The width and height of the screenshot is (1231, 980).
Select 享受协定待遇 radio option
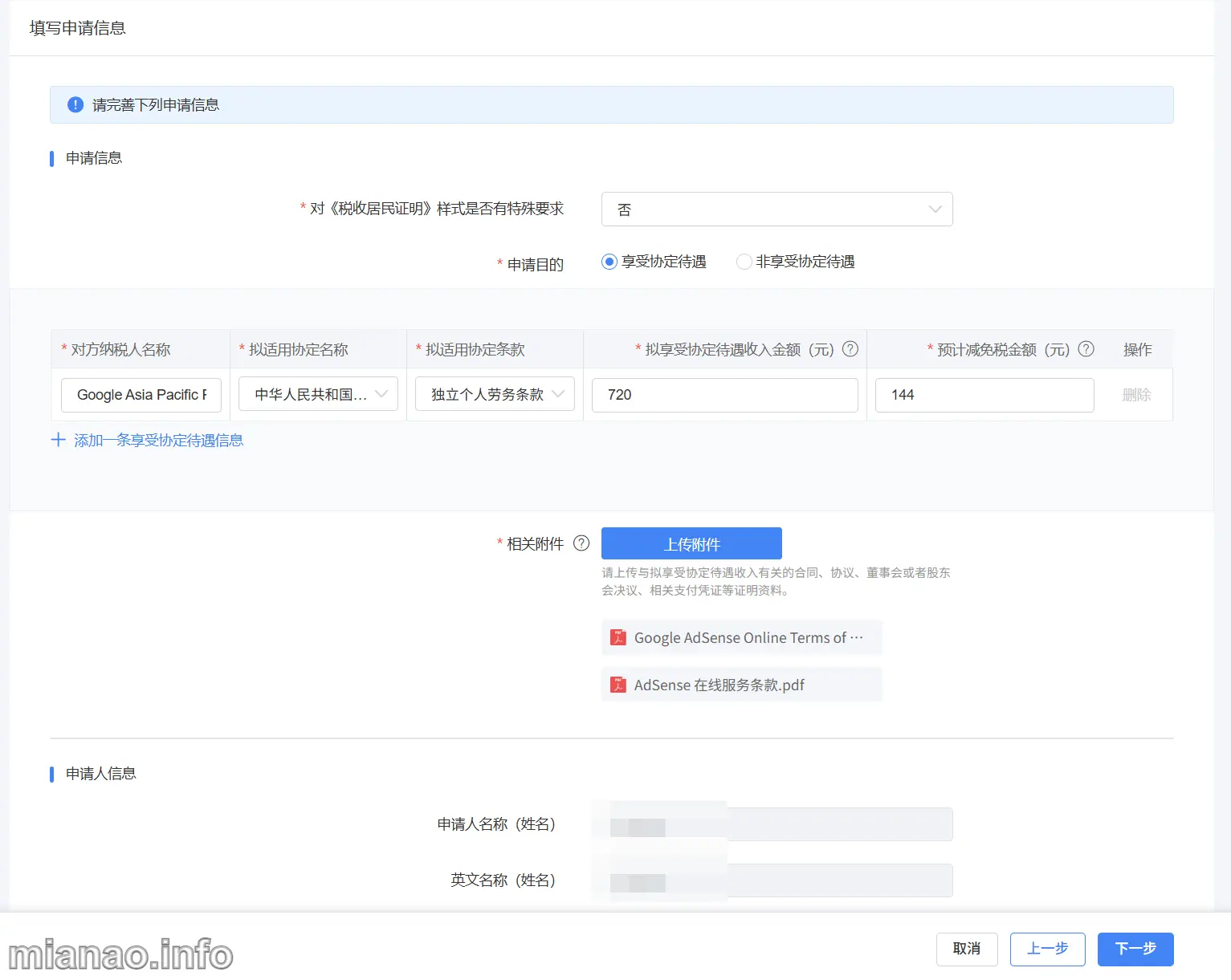[609, 262]
